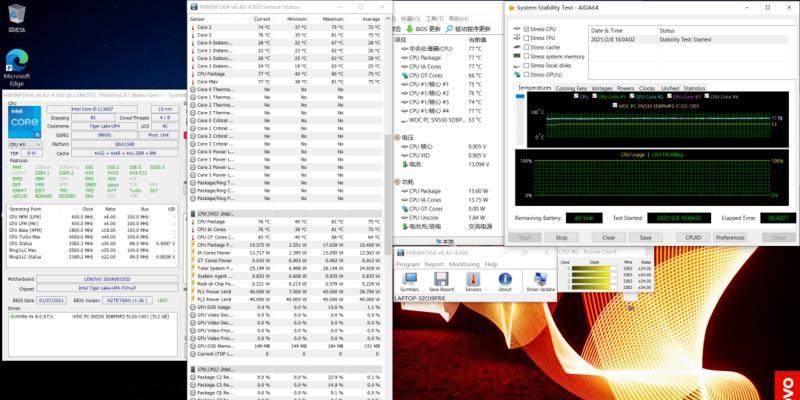Click the CPU Uncore power row icon

pyautogui.click(x=405, y=218)
